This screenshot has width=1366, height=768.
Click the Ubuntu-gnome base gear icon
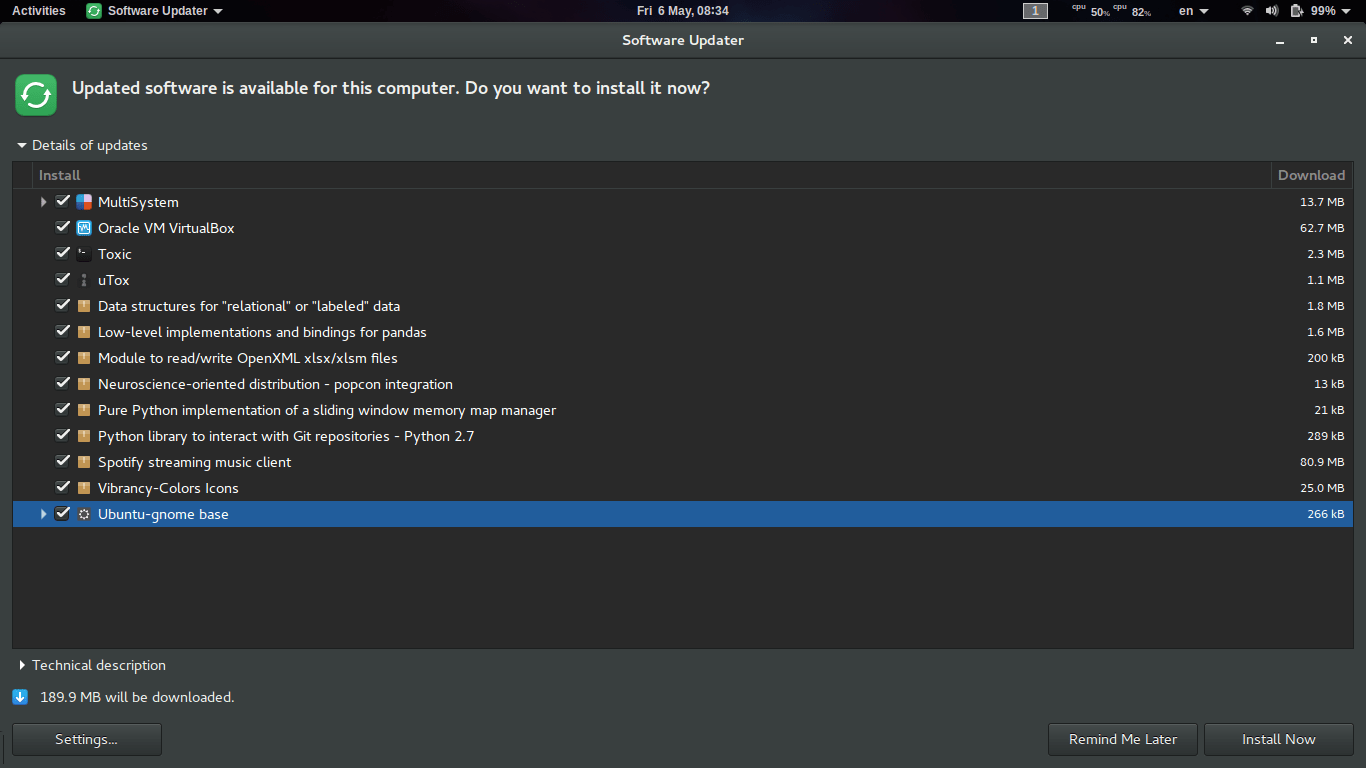(83, 513)
